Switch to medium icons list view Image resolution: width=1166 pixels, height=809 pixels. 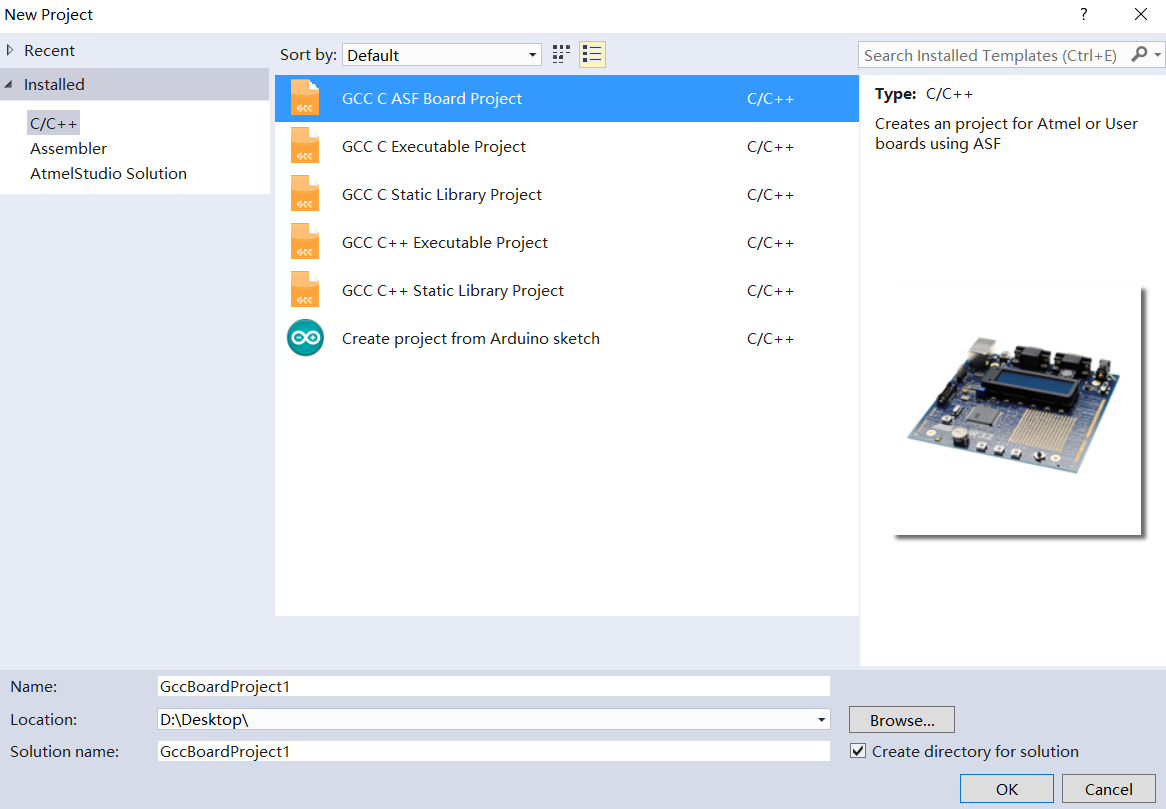(592, 54)
